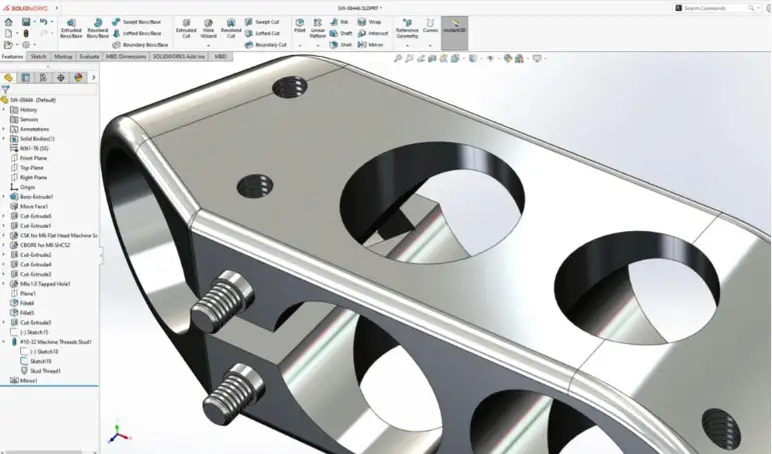Select the Intersect tool
772x454 pixels.
(x=373, y=33)
